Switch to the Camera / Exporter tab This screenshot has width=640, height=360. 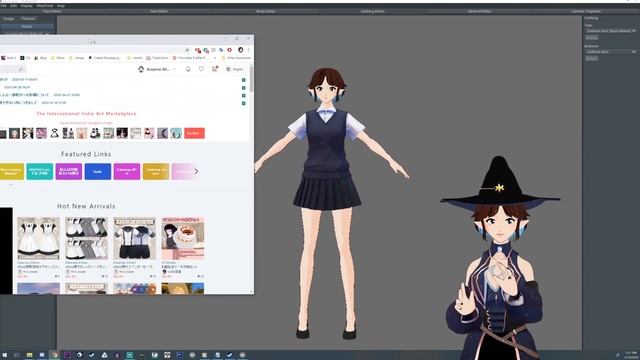tap(586, 11)
